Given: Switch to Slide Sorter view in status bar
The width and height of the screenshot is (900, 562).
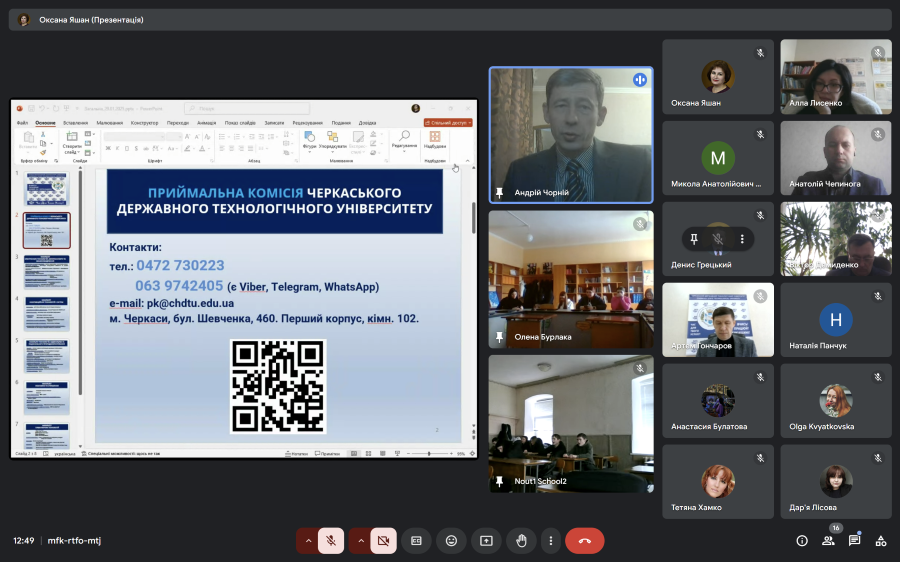Looking at the screenshot, I should pos(368,454).
